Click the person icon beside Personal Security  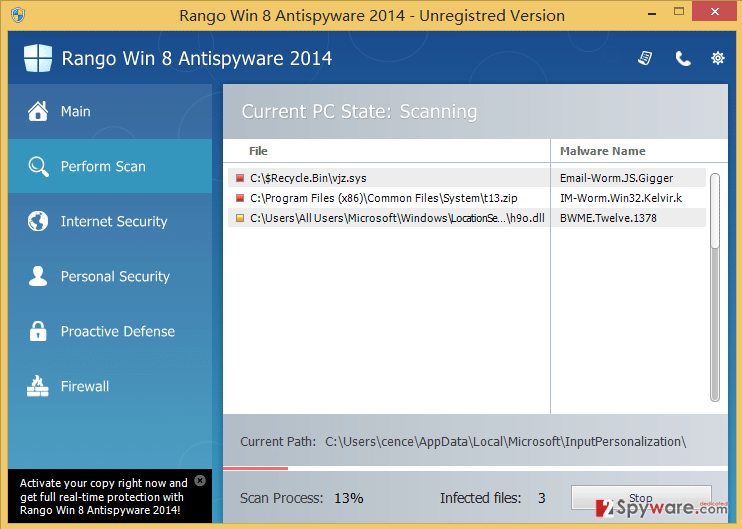coord(38,276)
